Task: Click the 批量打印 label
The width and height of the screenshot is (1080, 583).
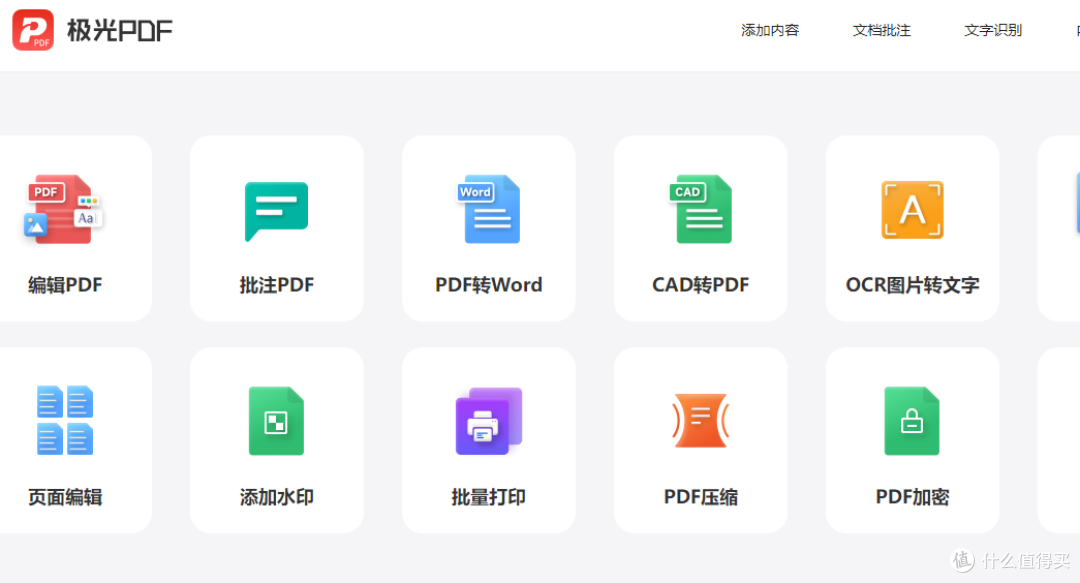Action: [488, 497]
